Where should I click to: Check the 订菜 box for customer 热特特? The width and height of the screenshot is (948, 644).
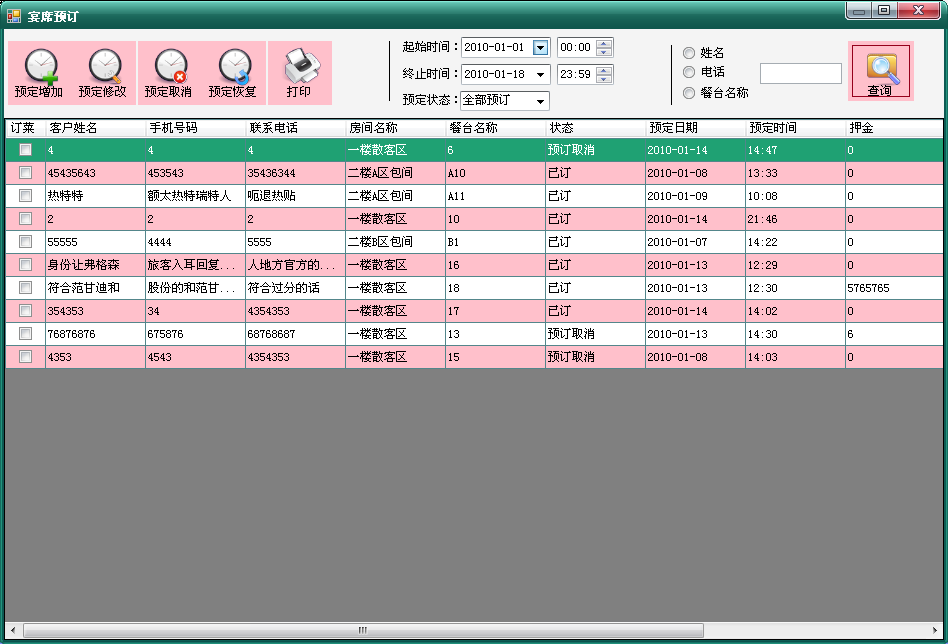pyautogui.click(x=25, y=196)
